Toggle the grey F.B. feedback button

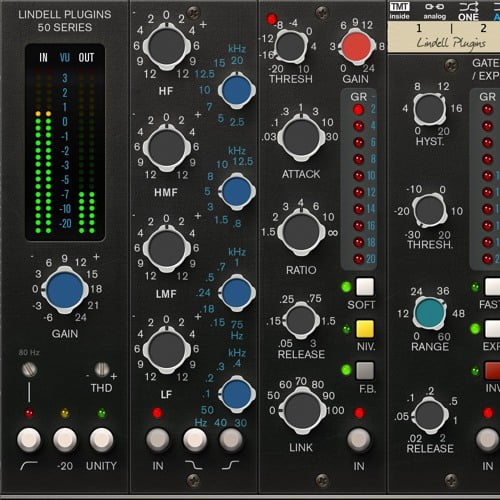[365, 371]
